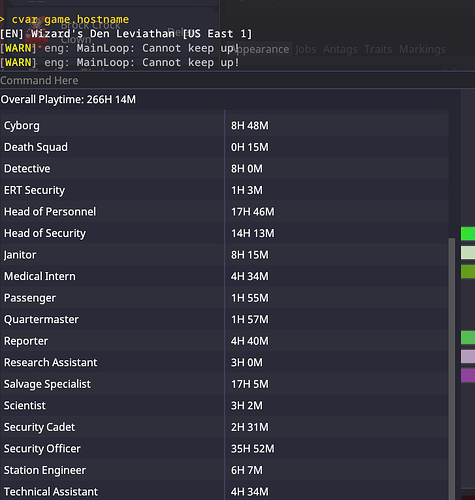This screenshot has height=500, width=475.
Task: Select the magenta purple color swatch
Action: tap(468, 375)
